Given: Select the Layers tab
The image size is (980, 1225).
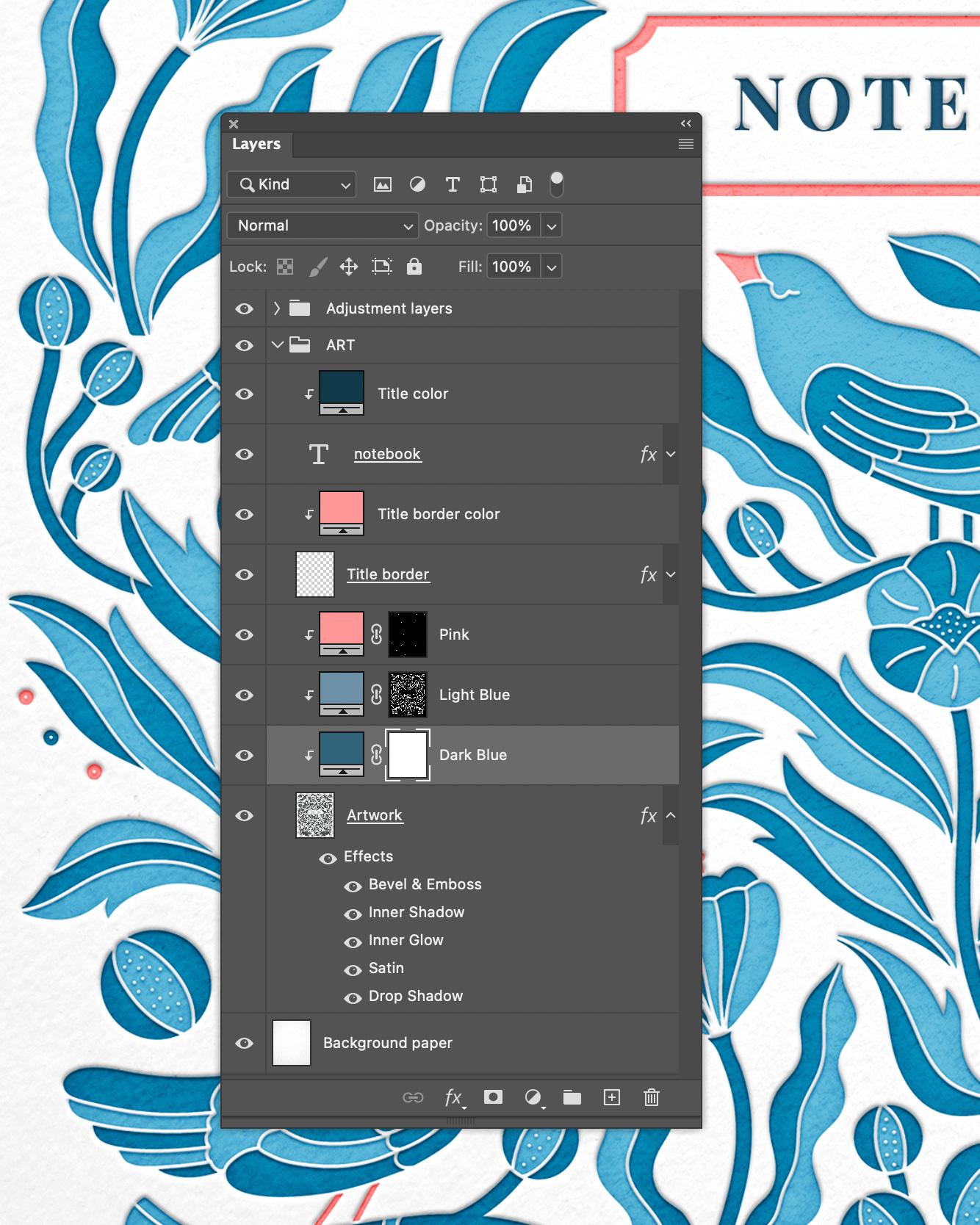Looking at the screenshot, I should click(x=256, y=144).
